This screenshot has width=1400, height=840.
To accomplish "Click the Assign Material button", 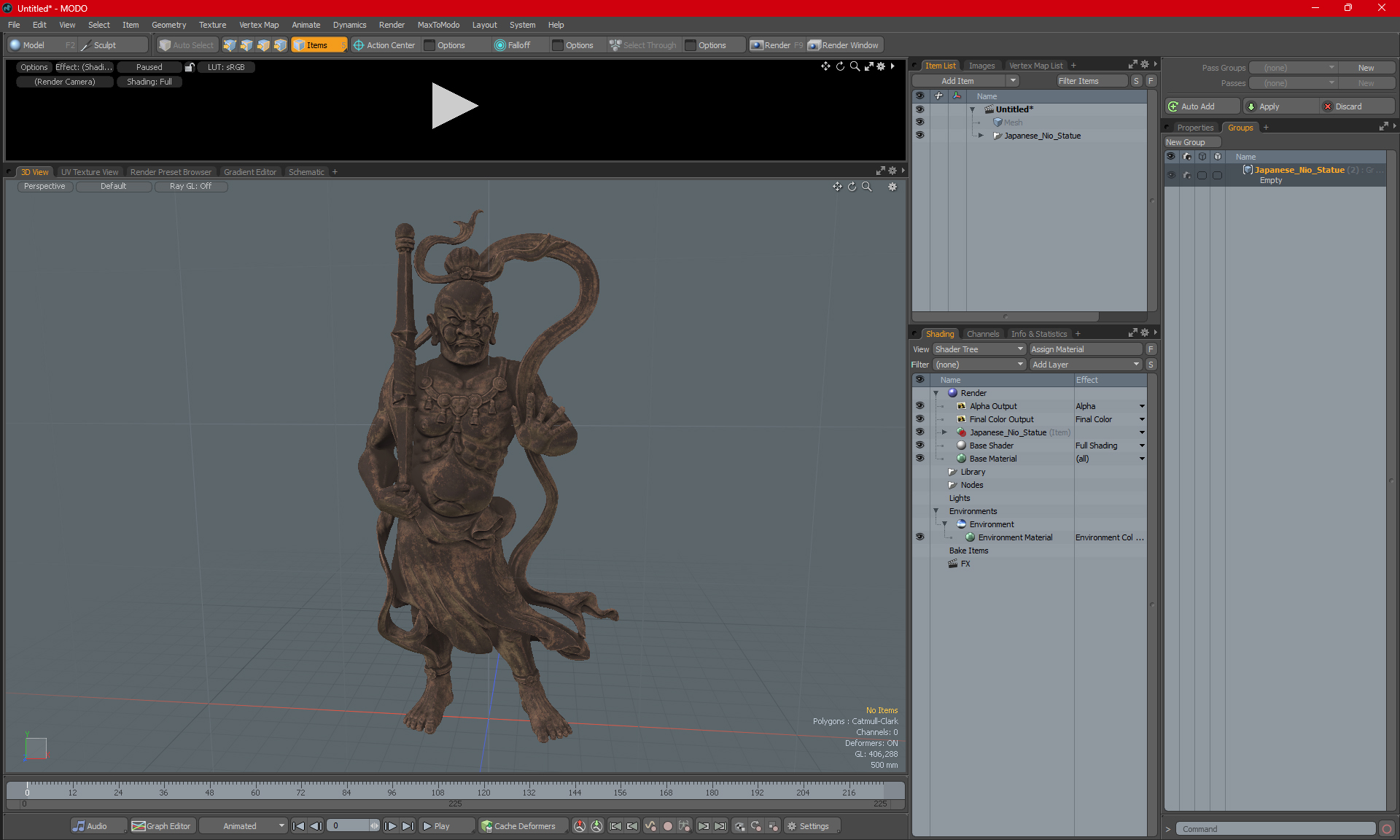I will (1085, 349).
